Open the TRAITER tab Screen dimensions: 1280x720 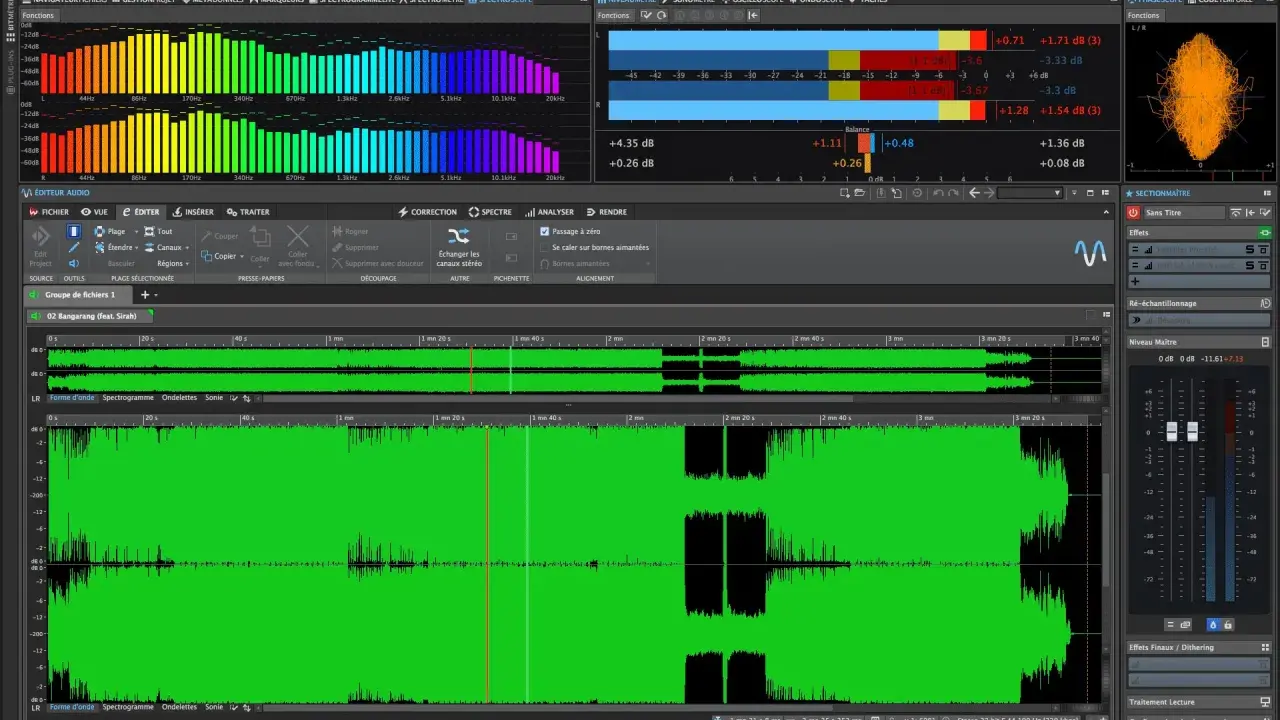coord(248,212)
